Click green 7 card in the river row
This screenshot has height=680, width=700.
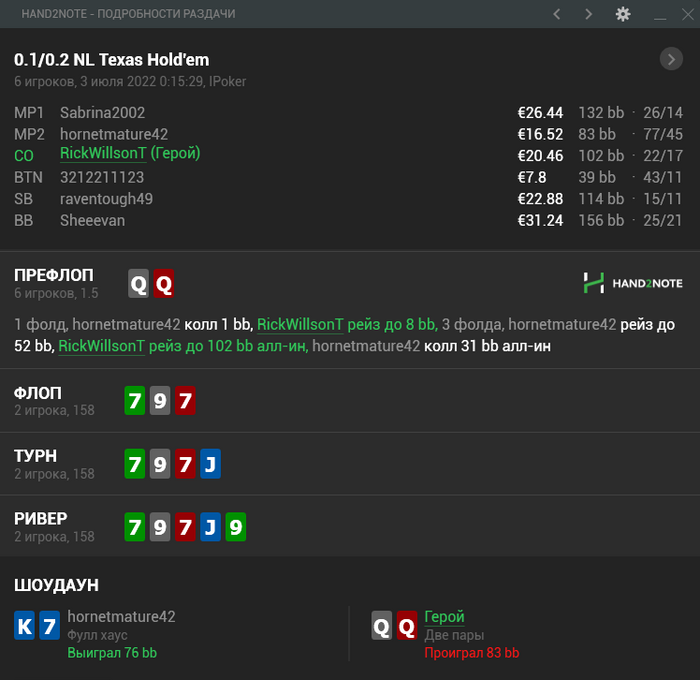coord(134,527)
